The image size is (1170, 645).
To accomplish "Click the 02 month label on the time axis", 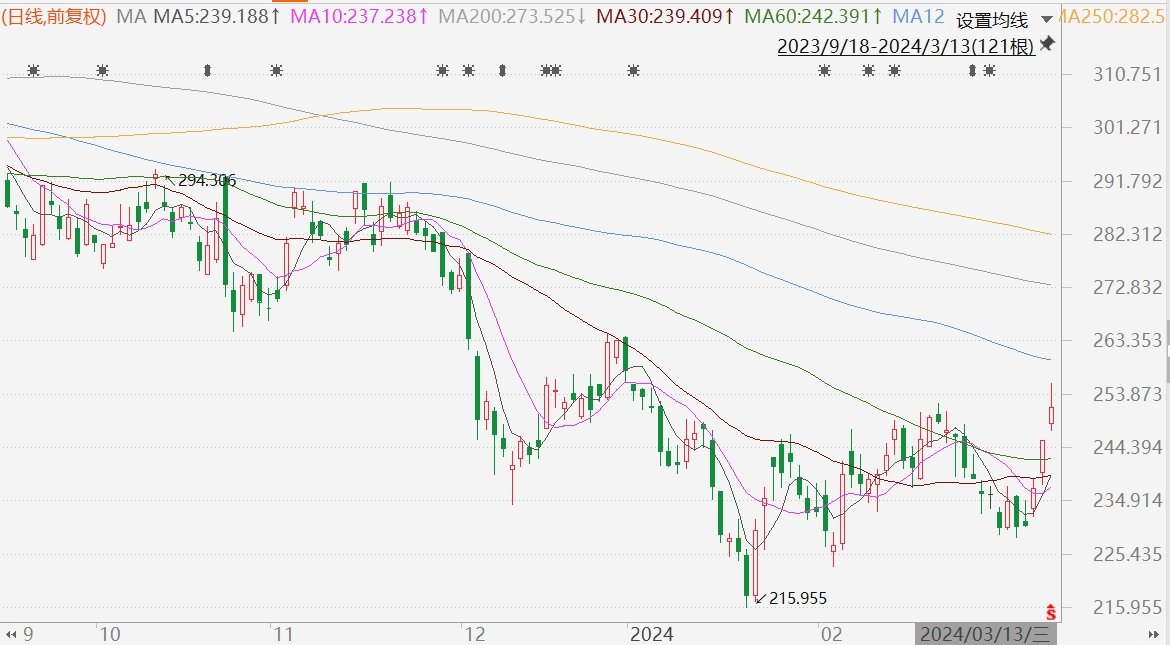I will [x=831, y=635].
